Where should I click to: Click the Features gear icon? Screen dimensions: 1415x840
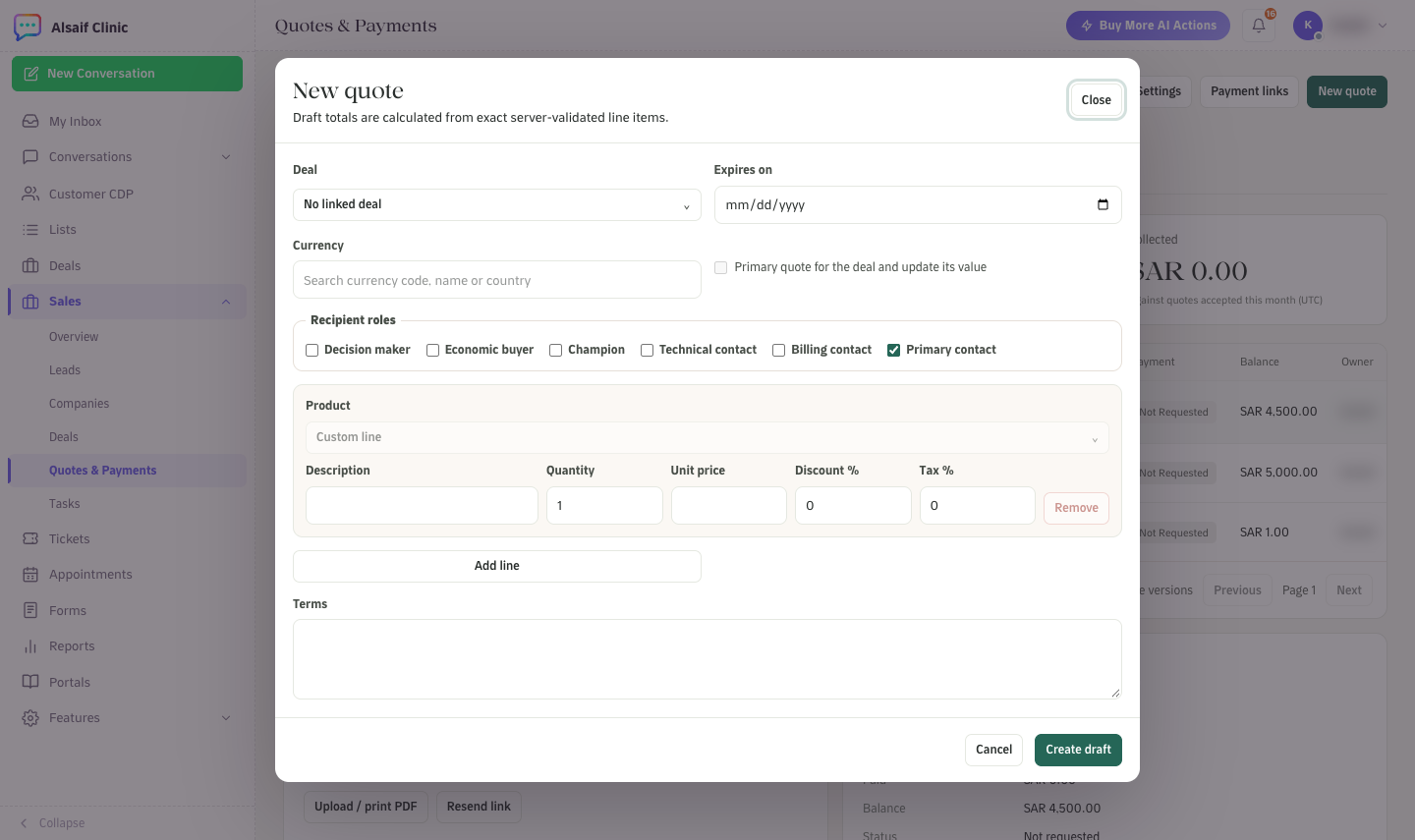tap(30, 718)
